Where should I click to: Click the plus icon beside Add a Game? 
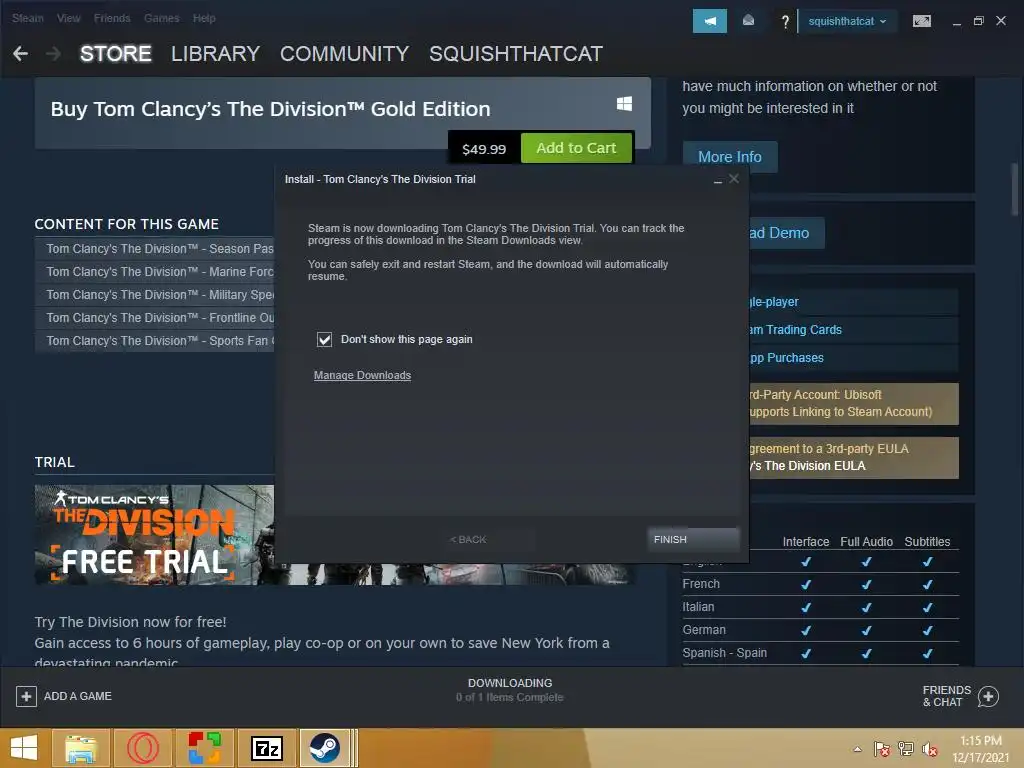click(26, 696)
